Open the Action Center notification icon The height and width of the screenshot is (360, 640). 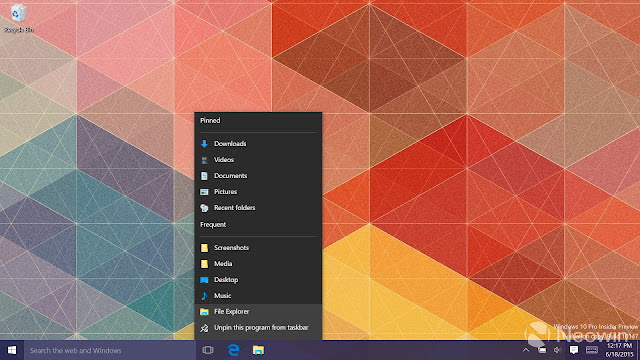pyautogui.click(x=574, y=350)
